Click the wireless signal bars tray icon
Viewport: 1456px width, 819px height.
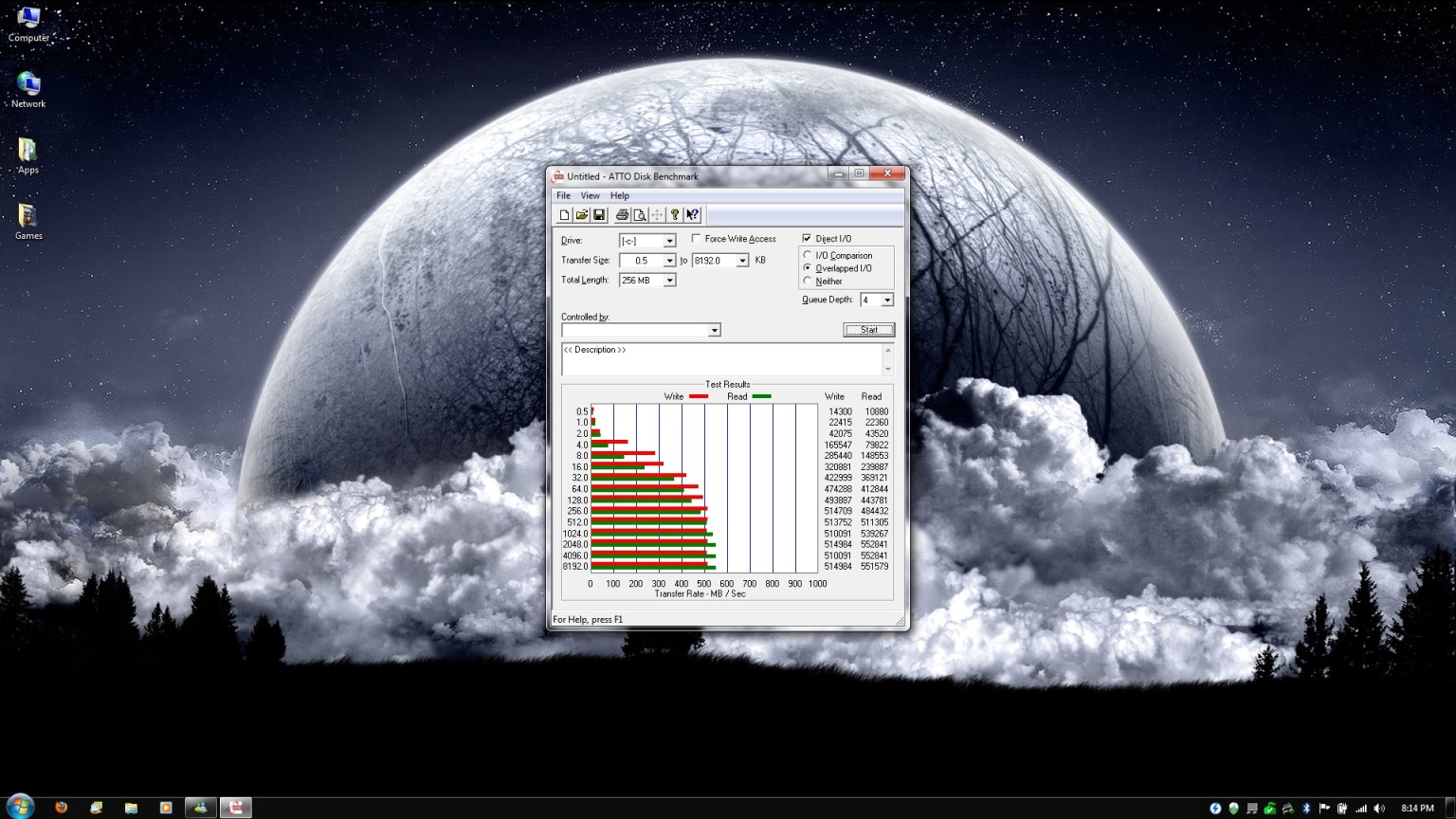(1361, 809)
